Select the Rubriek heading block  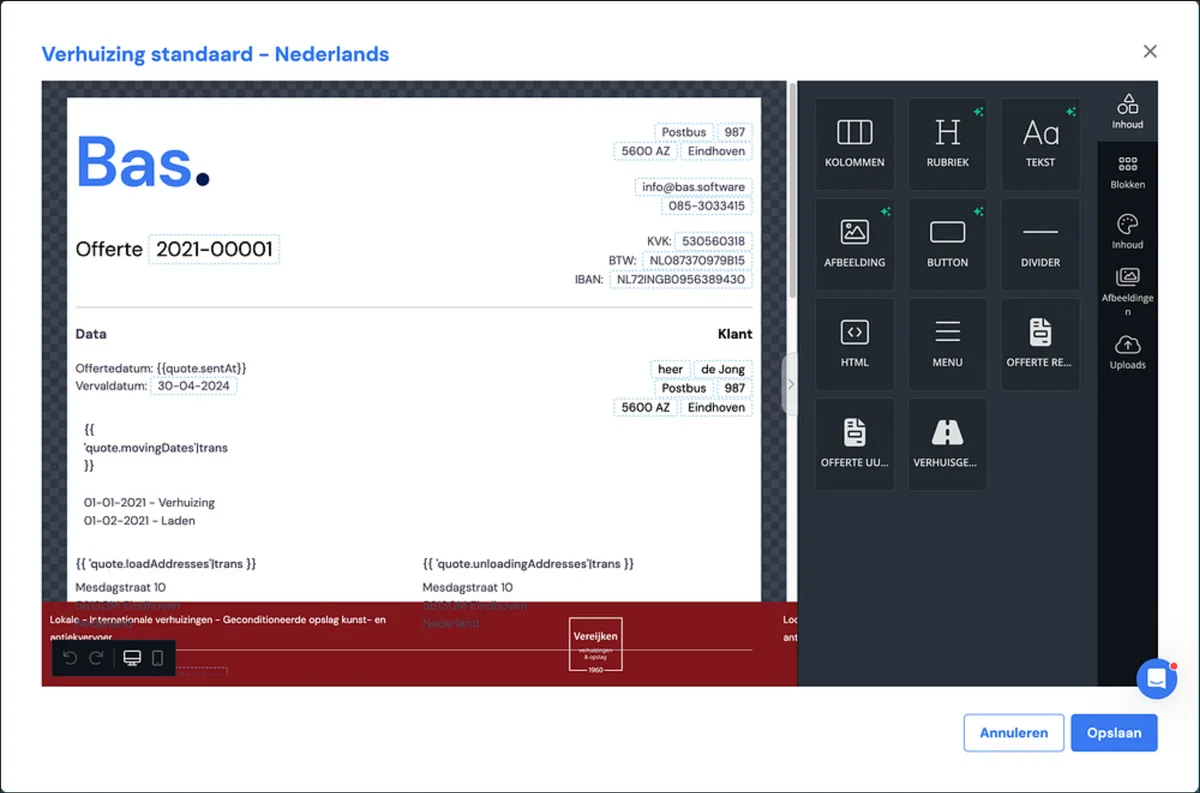pyautogui.click(x=947, y=144)
